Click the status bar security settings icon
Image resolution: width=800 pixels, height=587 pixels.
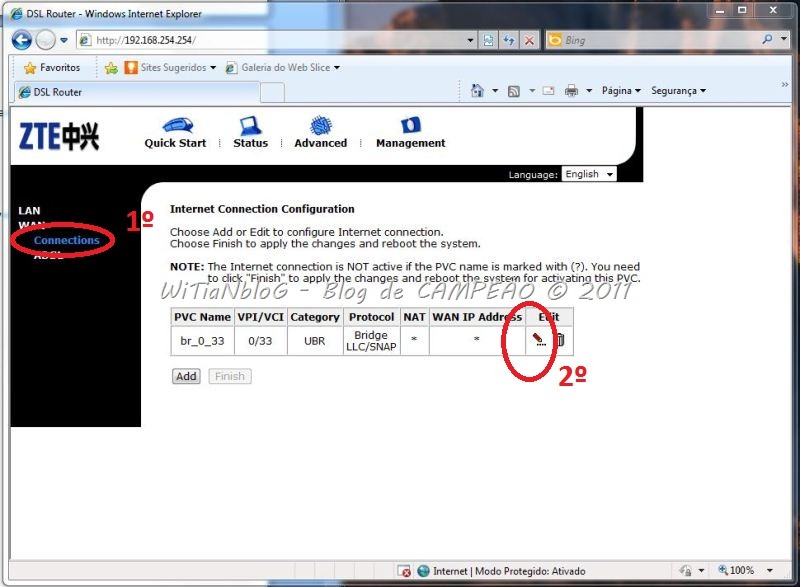tap(686, 570)
